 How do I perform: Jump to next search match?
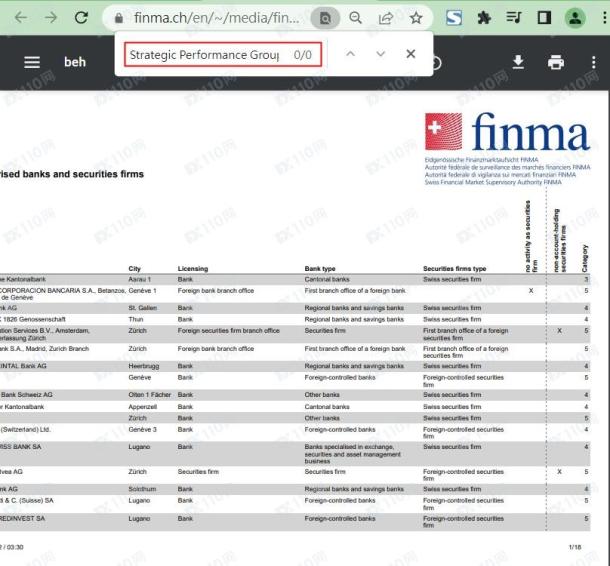(380, 54)
